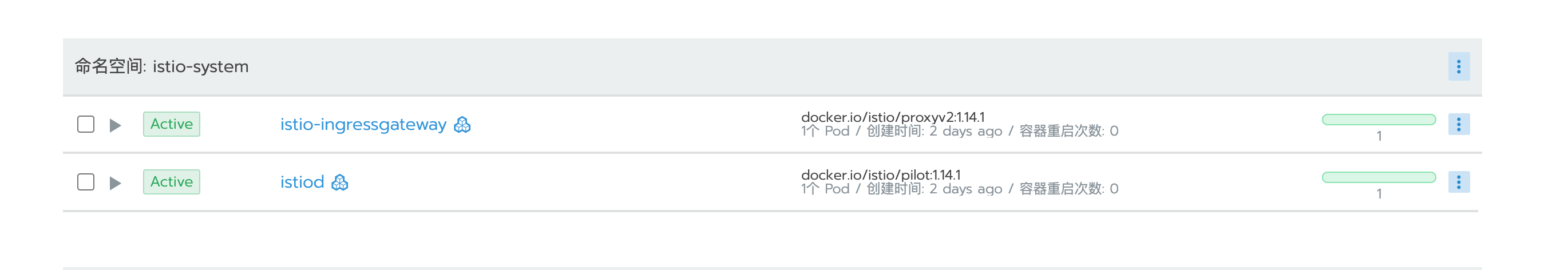Expand the istio-ingressgateway row details
This screenshot has height=270, width=1568.
(115, 125)
